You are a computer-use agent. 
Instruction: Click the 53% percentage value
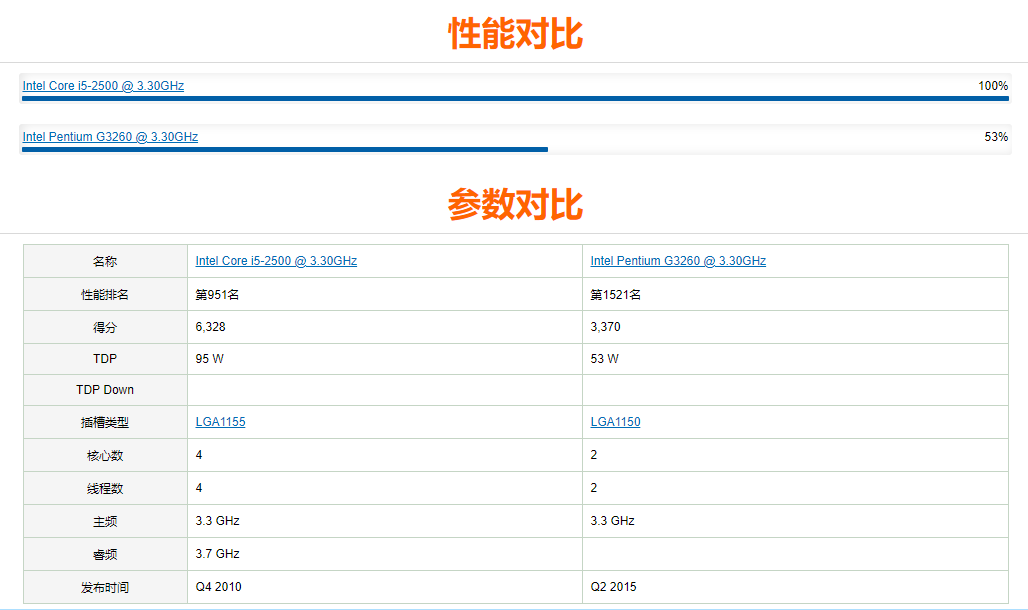[x=996, y=137]
